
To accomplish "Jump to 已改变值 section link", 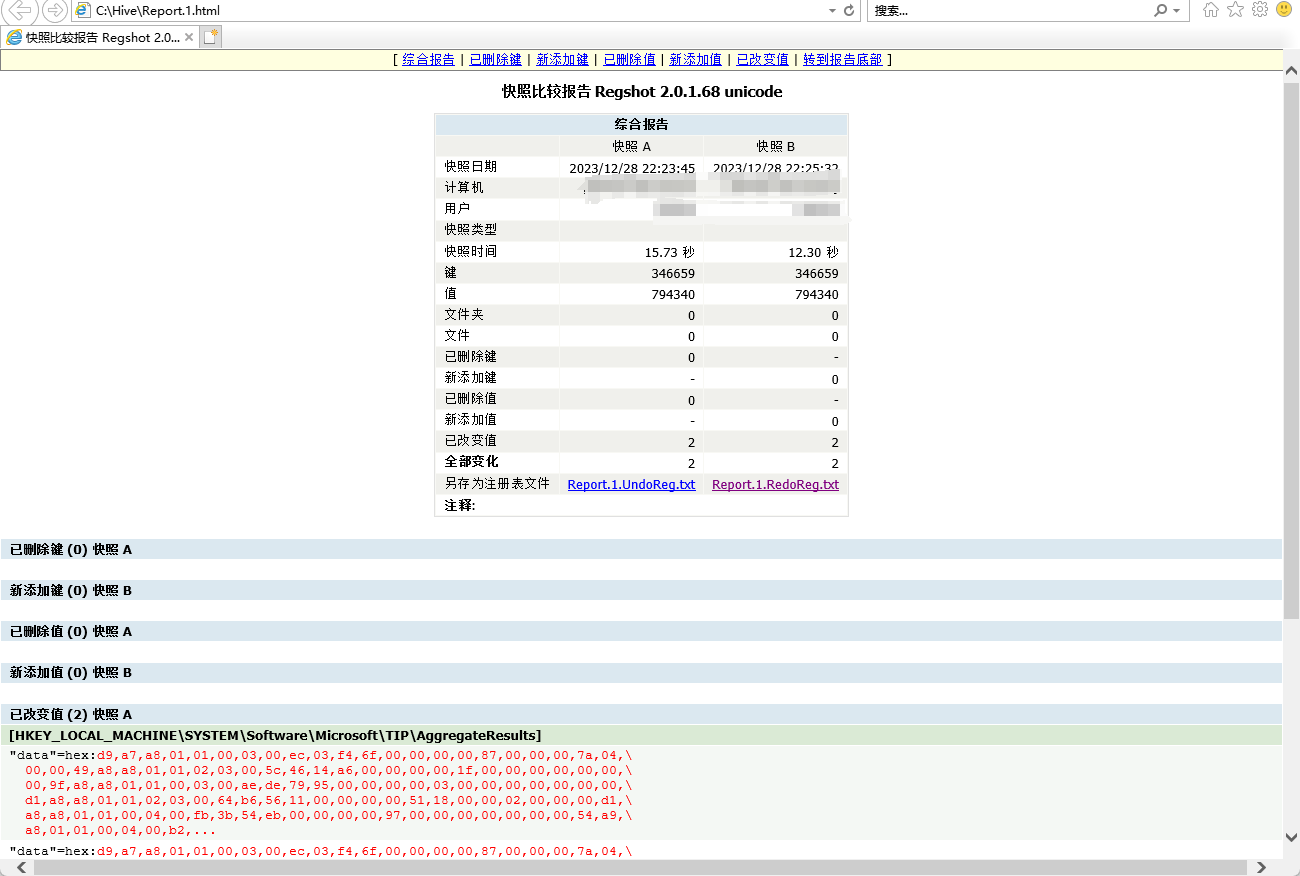I will [x=762, y=60].
